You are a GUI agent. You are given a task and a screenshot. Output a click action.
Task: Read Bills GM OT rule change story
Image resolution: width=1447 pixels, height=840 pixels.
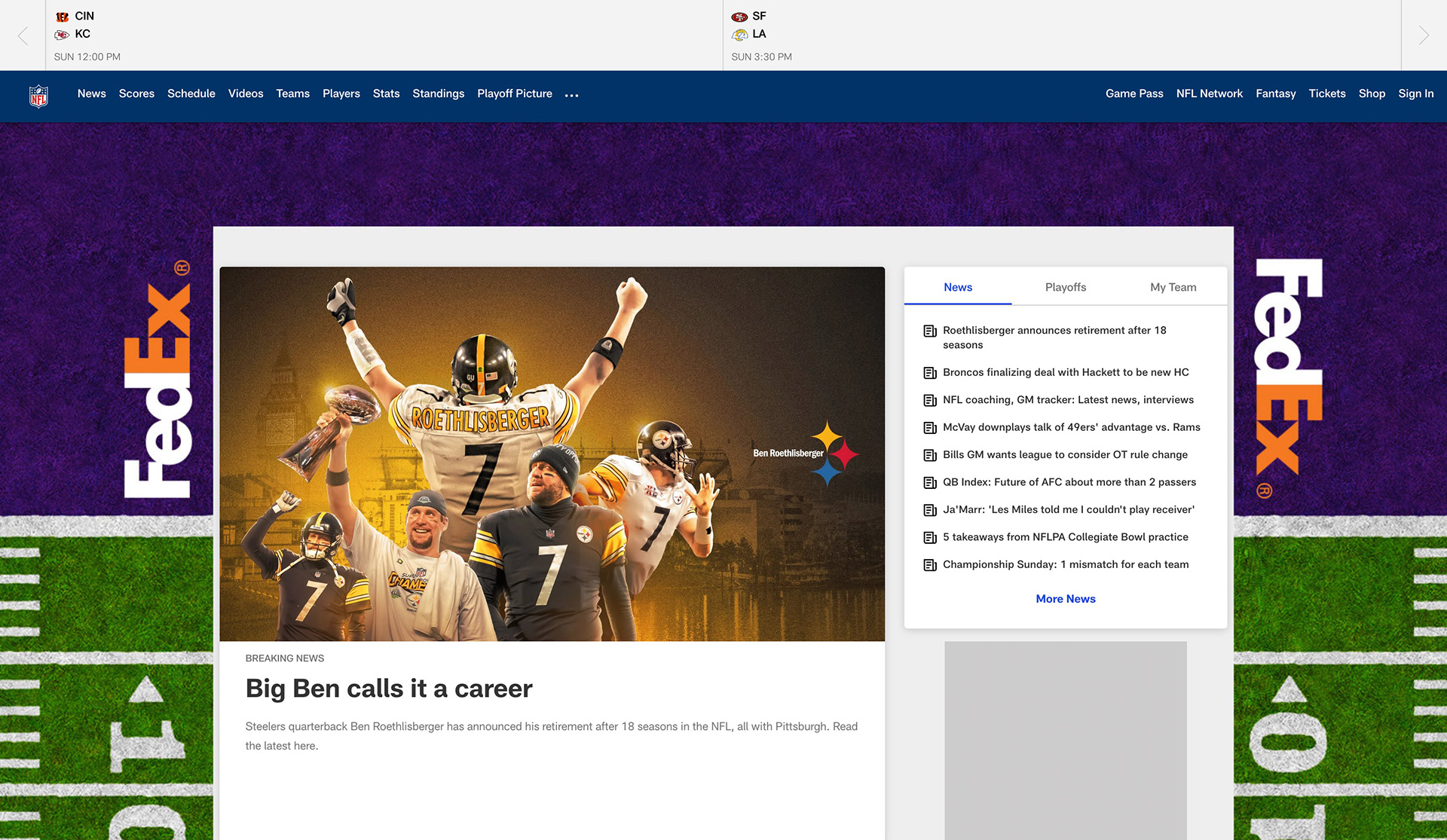point(1064,455)
